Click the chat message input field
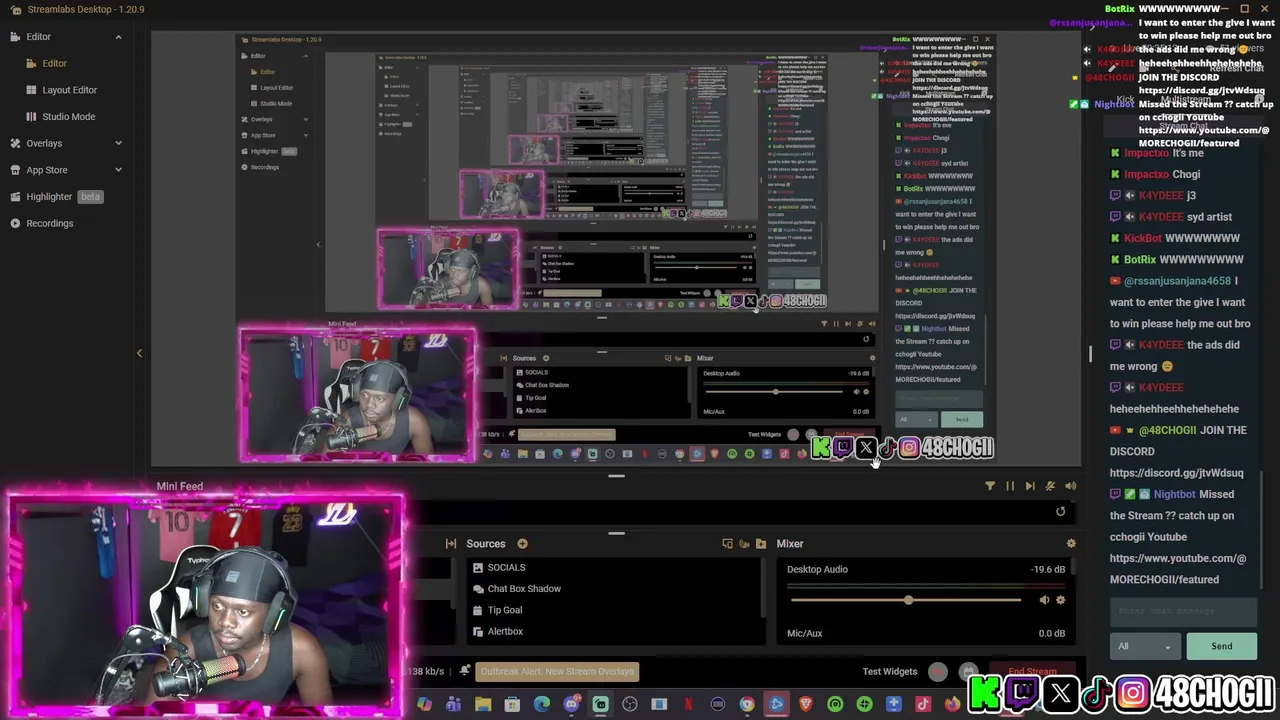The height and width of the screenshot is (720, 1280). point(1183,611)
